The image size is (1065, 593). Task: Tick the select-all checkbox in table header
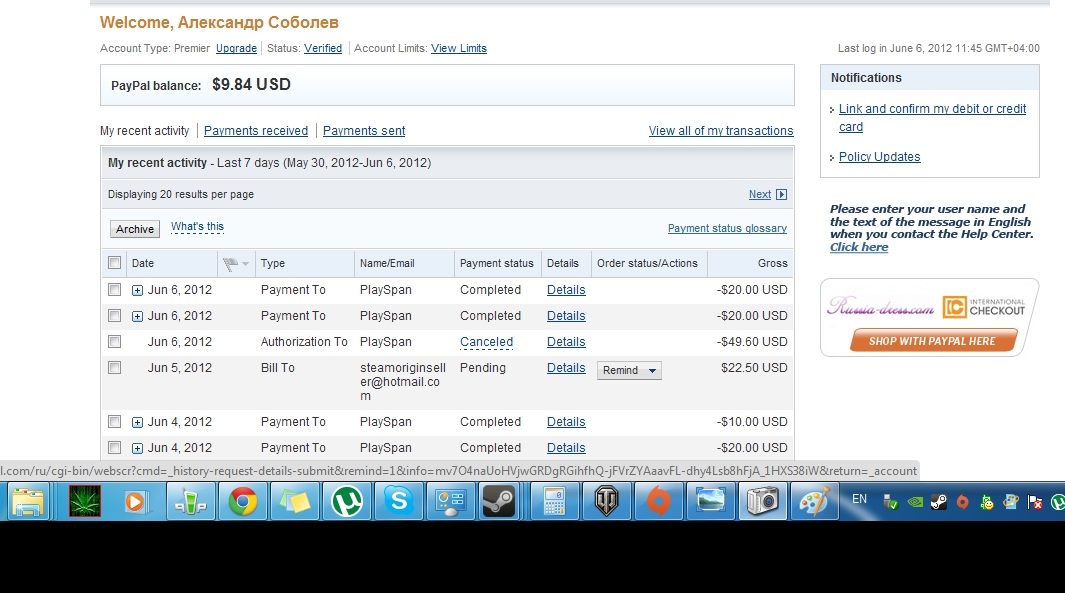point(114,263)
